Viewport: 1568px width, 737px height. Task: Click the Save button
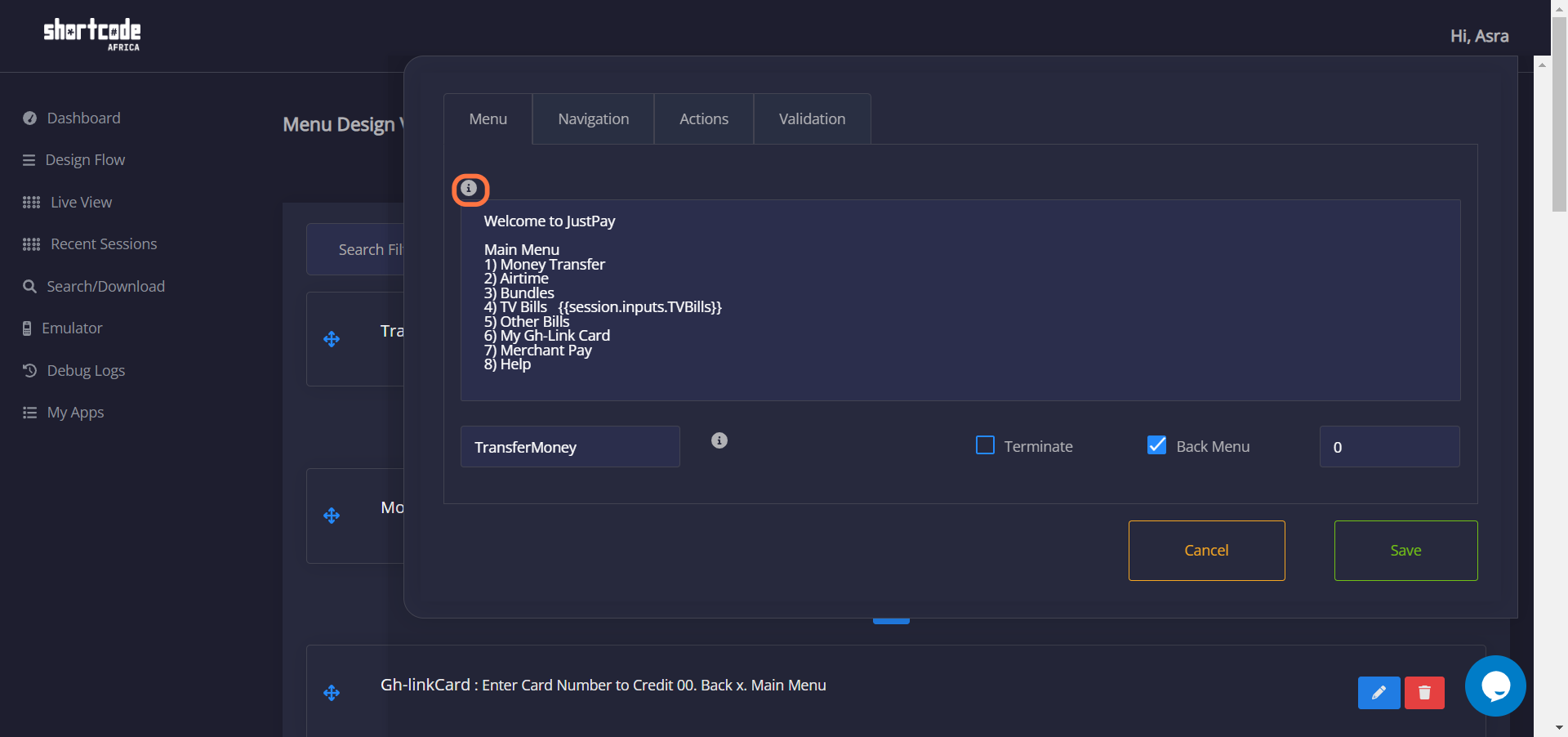1406,551
